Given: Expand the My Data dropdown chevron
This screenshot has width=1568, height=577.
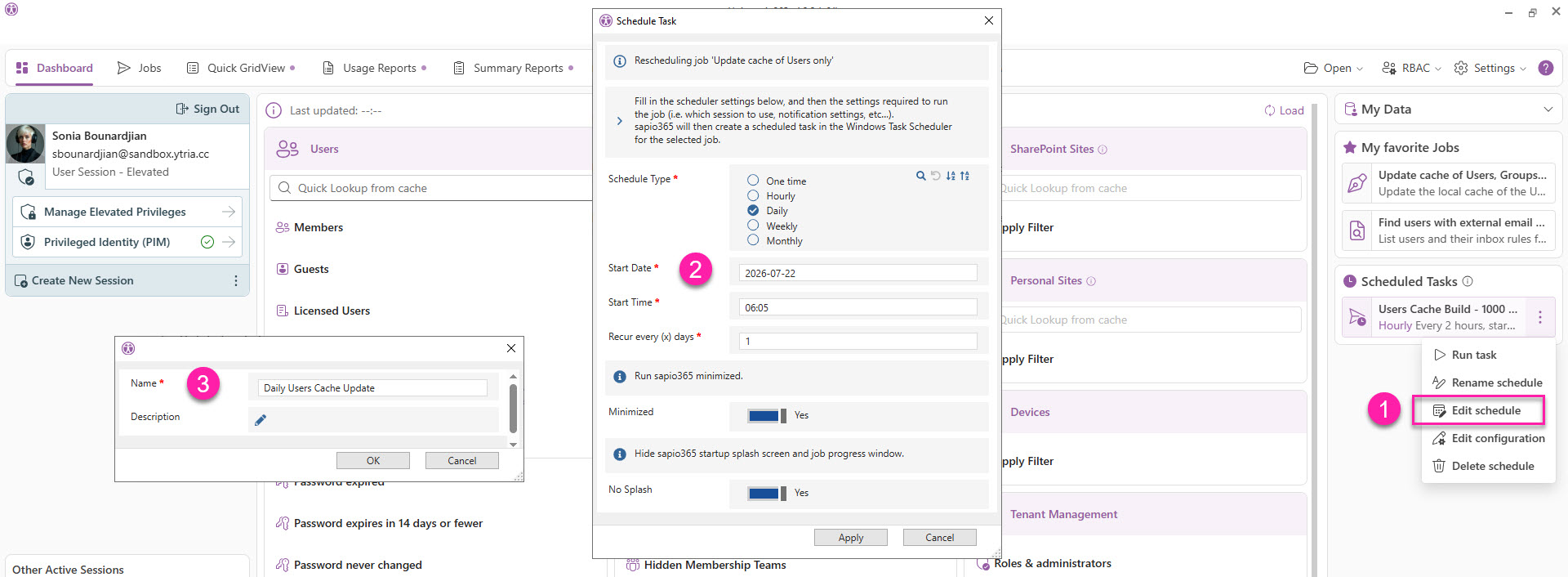Looking at the screenshot, I should coord(1548,110).
